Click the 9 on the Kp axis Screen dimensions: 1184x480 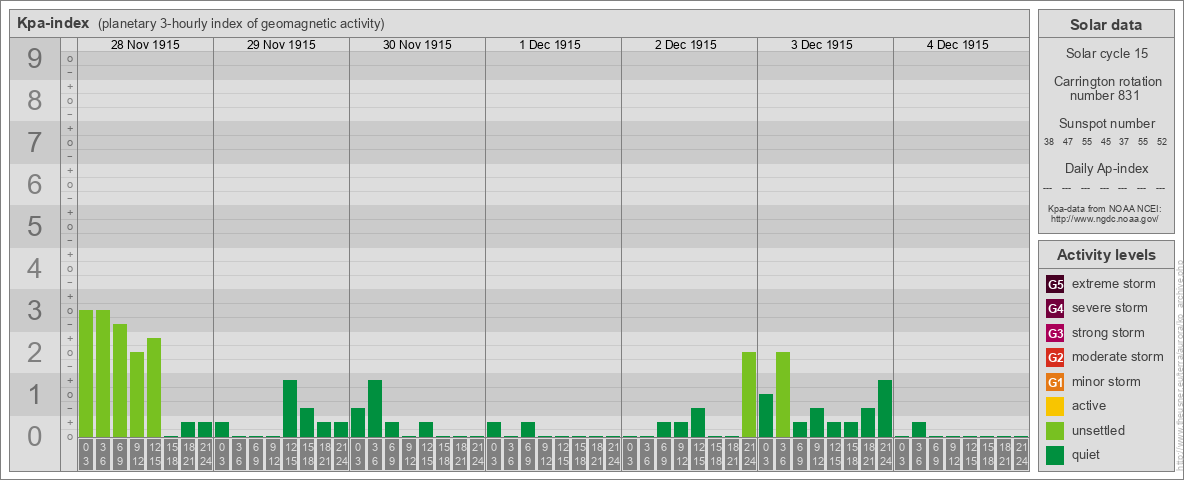35,60
